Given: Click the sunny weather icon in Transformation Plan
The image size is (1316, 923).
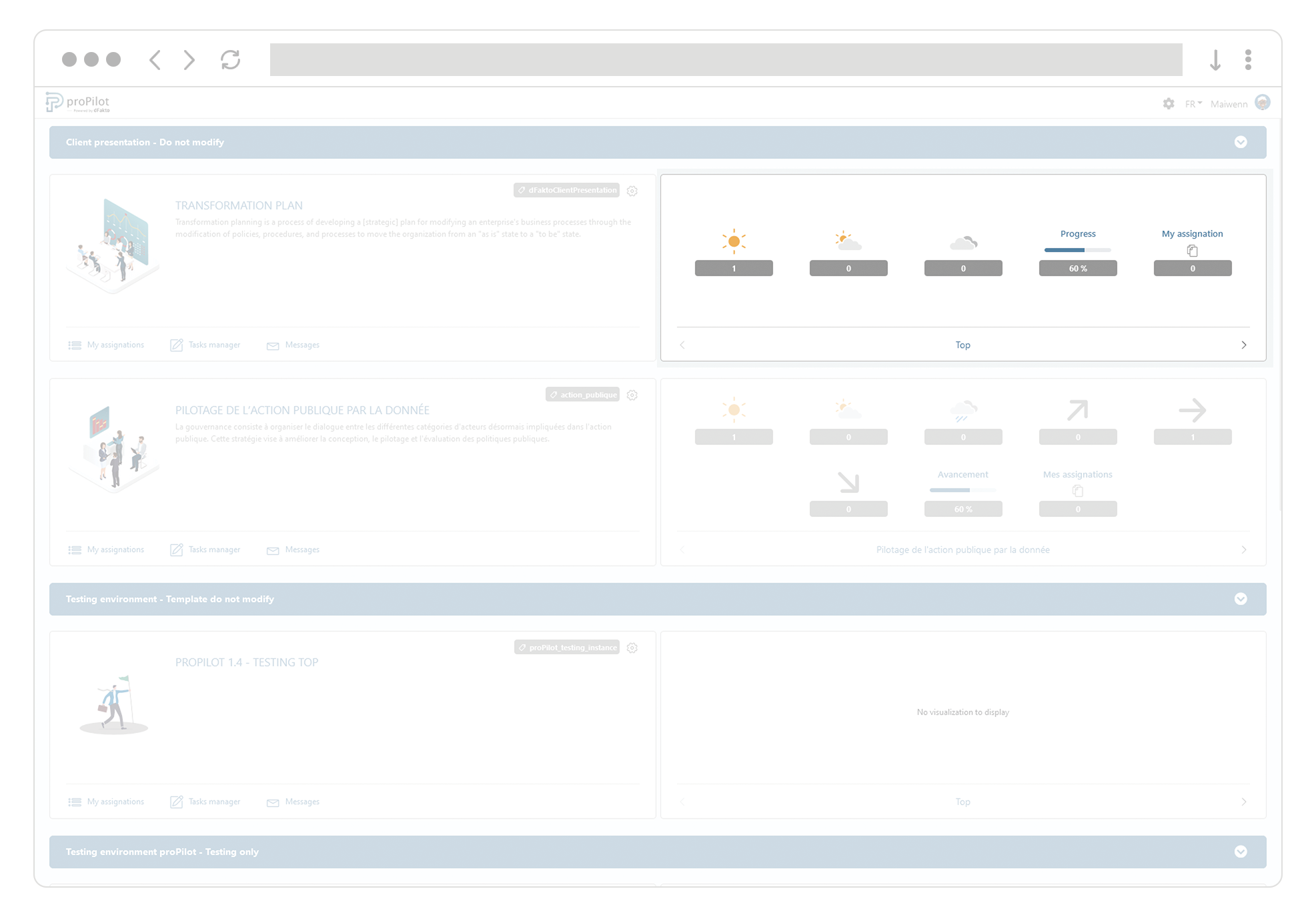Looking at the screenshot, I should [x=734, y=241].
